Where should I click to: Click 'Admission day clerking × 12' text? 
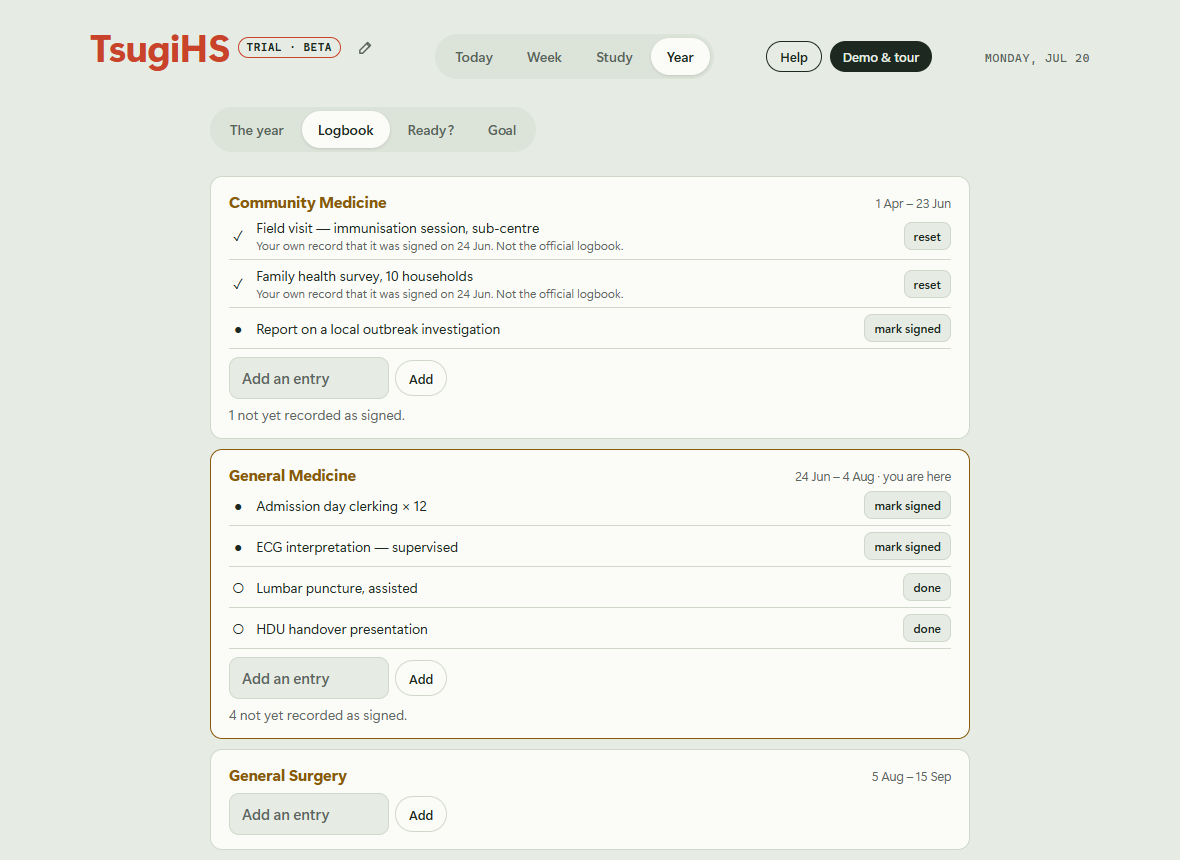(x=342, y=506)
